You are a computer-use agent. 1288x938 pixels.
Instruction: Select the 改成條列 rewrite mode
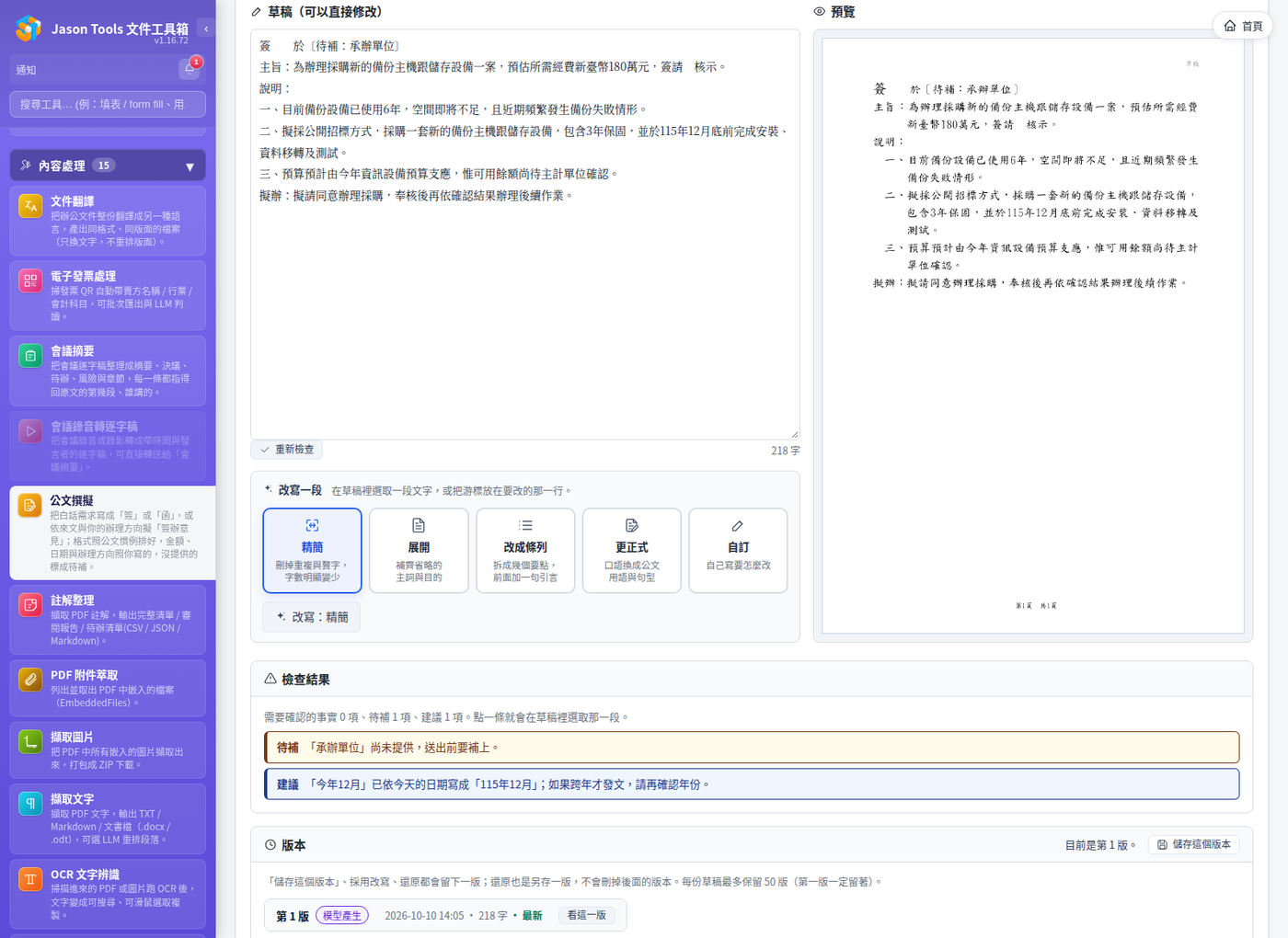coord(525,551)
